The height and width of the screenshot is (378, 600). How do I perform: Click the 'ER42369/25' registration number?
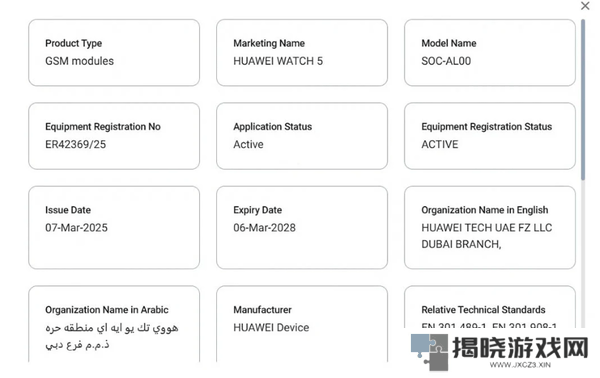[x=75, y=144]
